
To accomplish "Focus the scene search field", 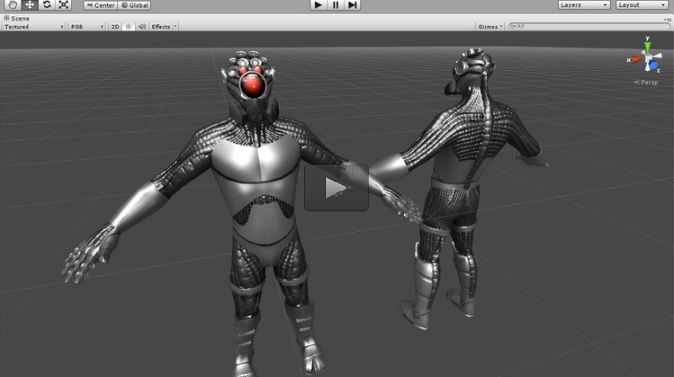I will coord(588,26).
